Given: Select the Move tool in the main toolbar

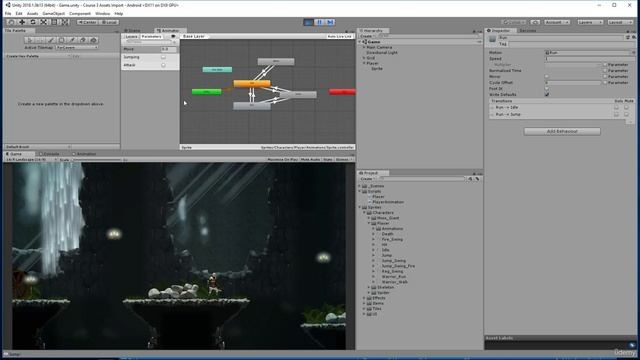Looking at the screenshot, I should pos(22,22).
